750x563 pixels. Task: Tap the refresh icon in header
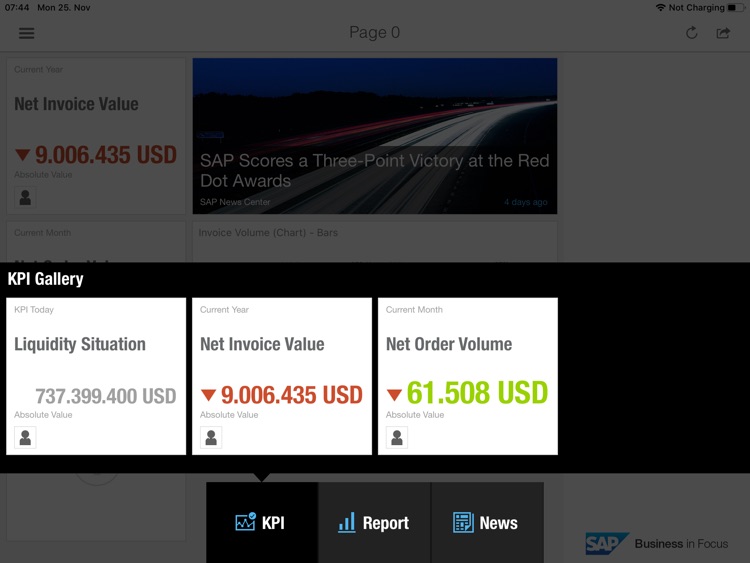pos(691,33)
